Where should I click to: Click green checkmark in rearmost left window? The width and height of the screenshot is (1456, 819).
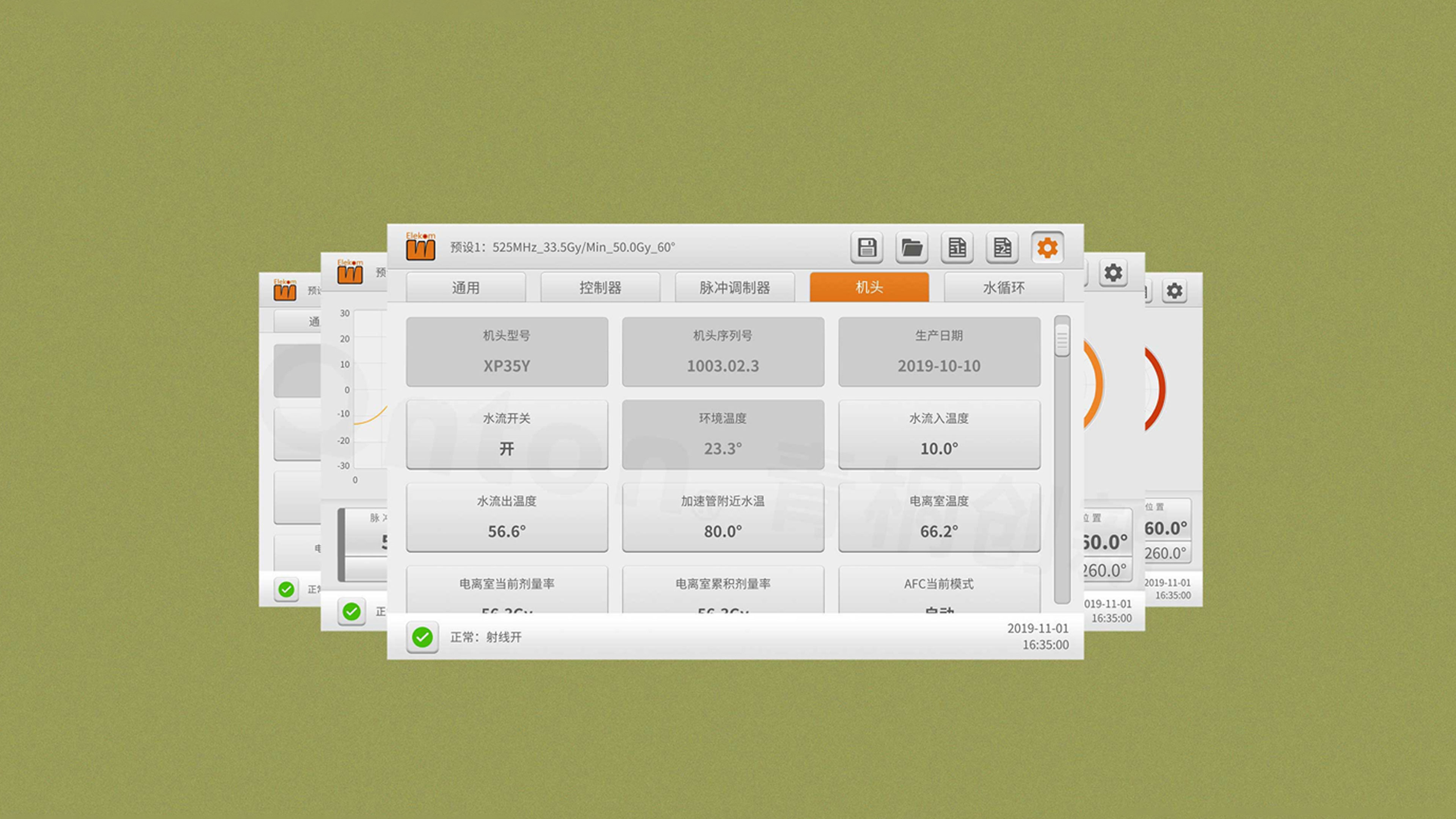pyautogui.click(x=287, y=590)
